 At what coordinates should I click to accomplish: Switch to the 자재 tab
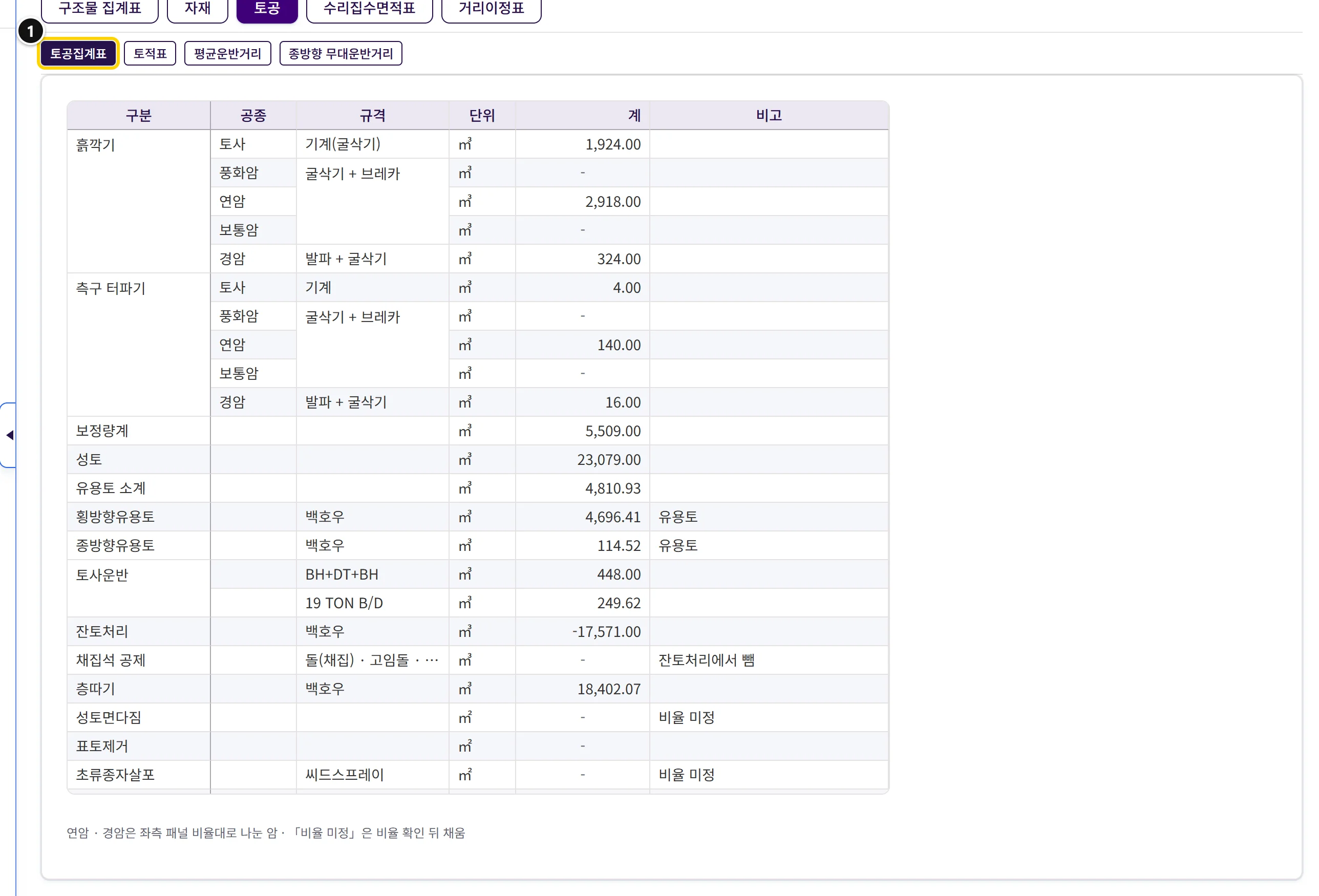(198, 9)
